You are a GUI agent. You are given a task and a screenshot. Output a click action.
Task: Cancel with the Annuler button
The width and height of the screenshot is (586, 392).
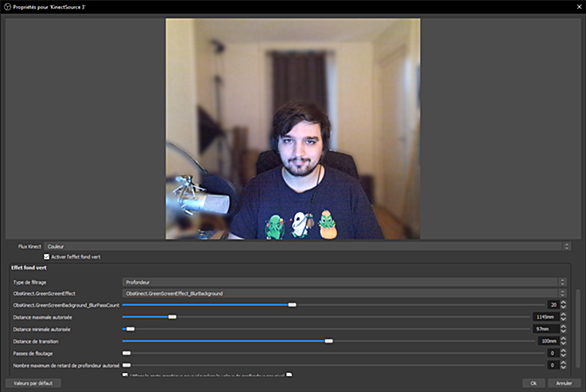click(564, 383)
